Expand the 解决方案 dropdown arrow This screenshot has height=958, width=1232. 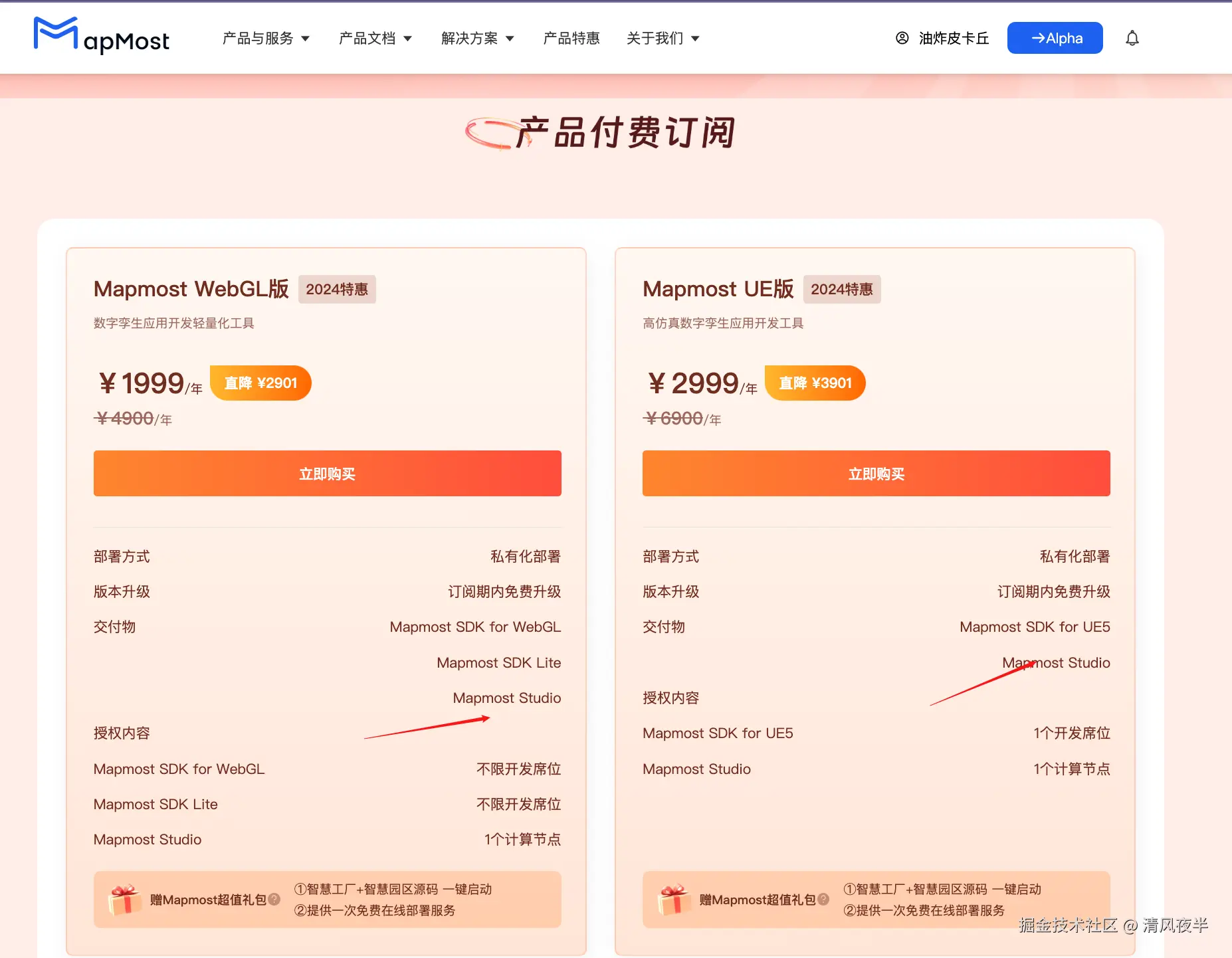(x=510, y=39)
